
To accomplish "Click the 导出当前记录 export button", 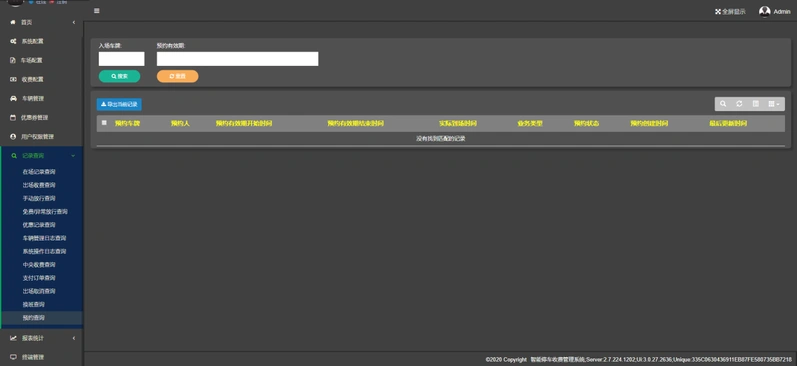I will [x=119, y=104].
